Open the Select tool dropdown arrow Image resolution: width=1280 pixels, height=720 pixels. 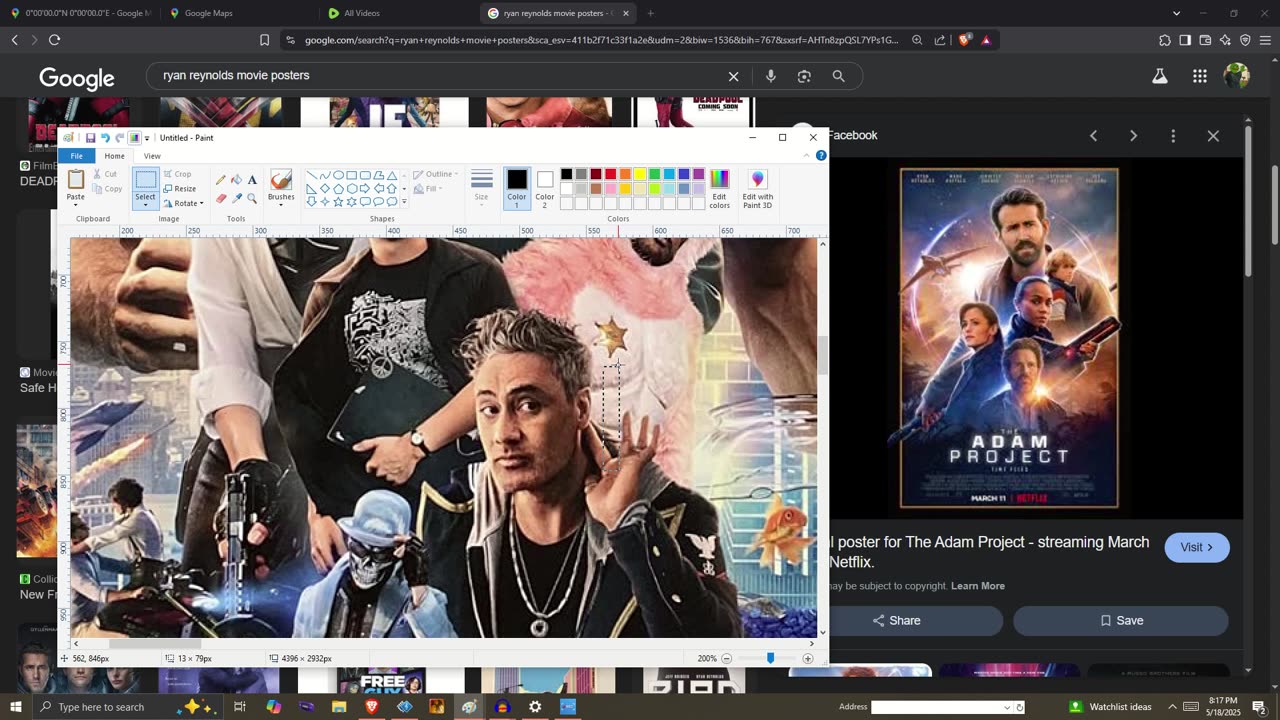click(x=145, y=204)
